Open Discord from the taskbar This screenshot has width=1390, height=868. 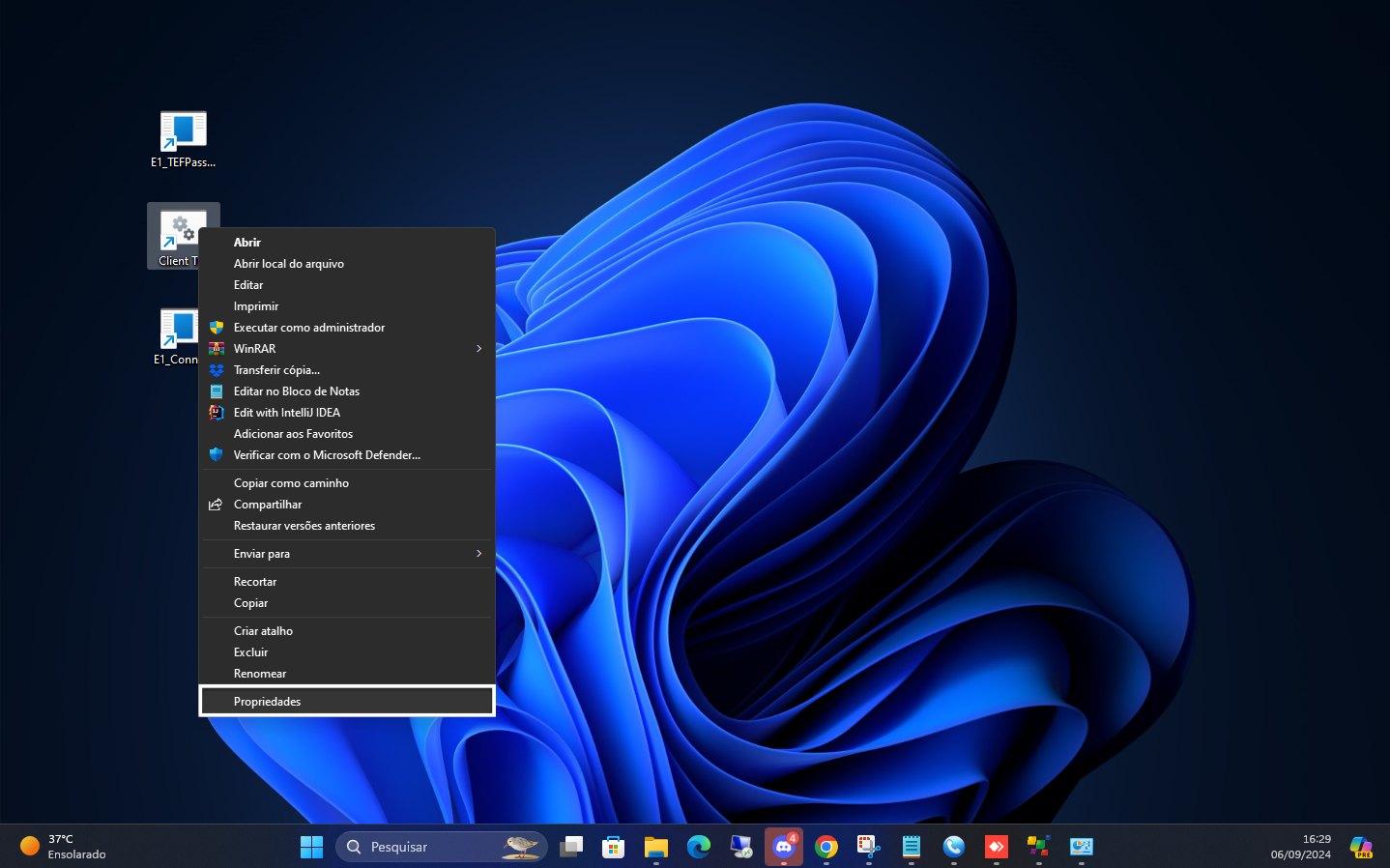[784, 847]
